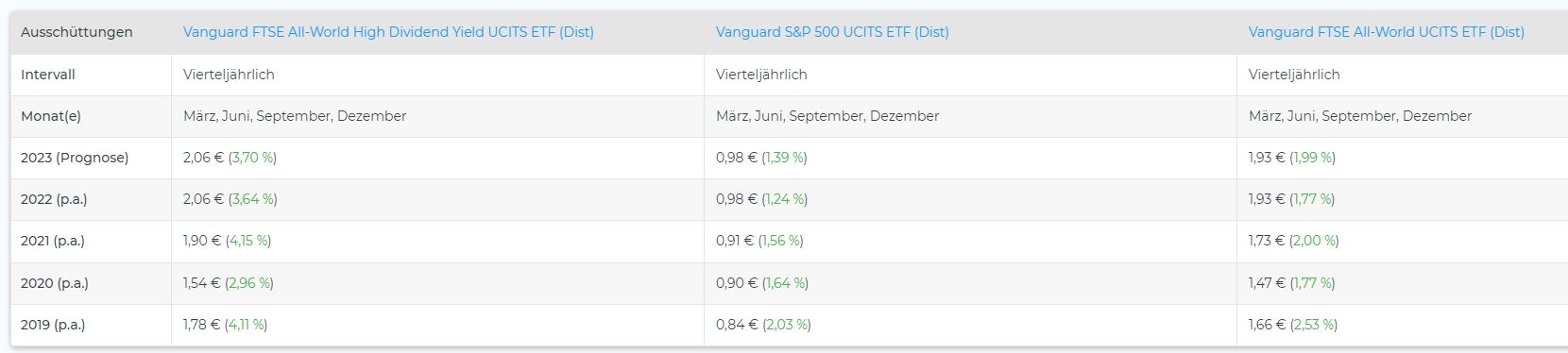Image resolution: width=1568 pixels, height=353 pixels.
Task: Click the 2019 (p.a.) row label
Action: (x=53, y=325)
